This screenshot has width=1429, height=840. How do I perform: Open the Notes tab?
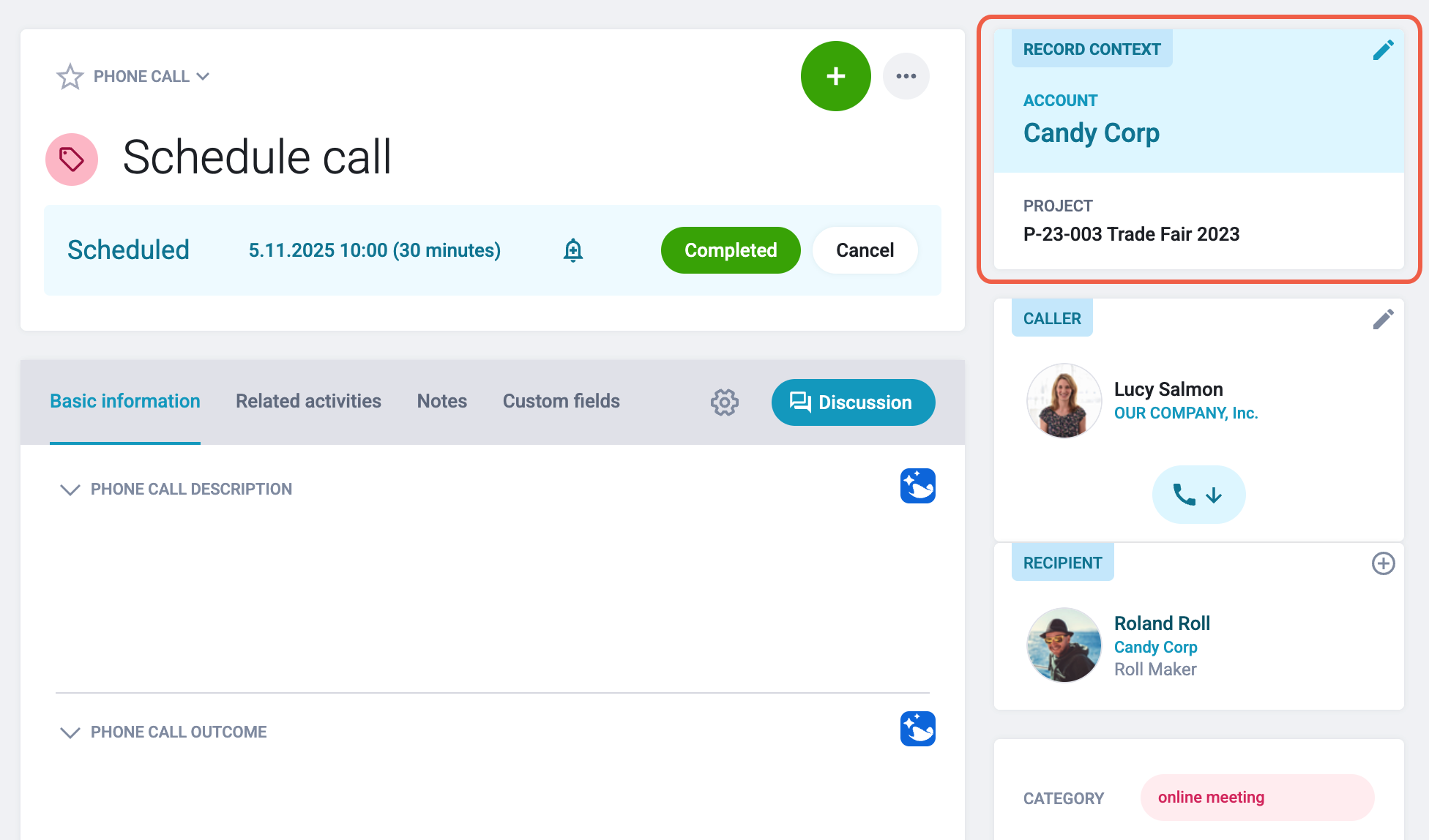(442, 402)
